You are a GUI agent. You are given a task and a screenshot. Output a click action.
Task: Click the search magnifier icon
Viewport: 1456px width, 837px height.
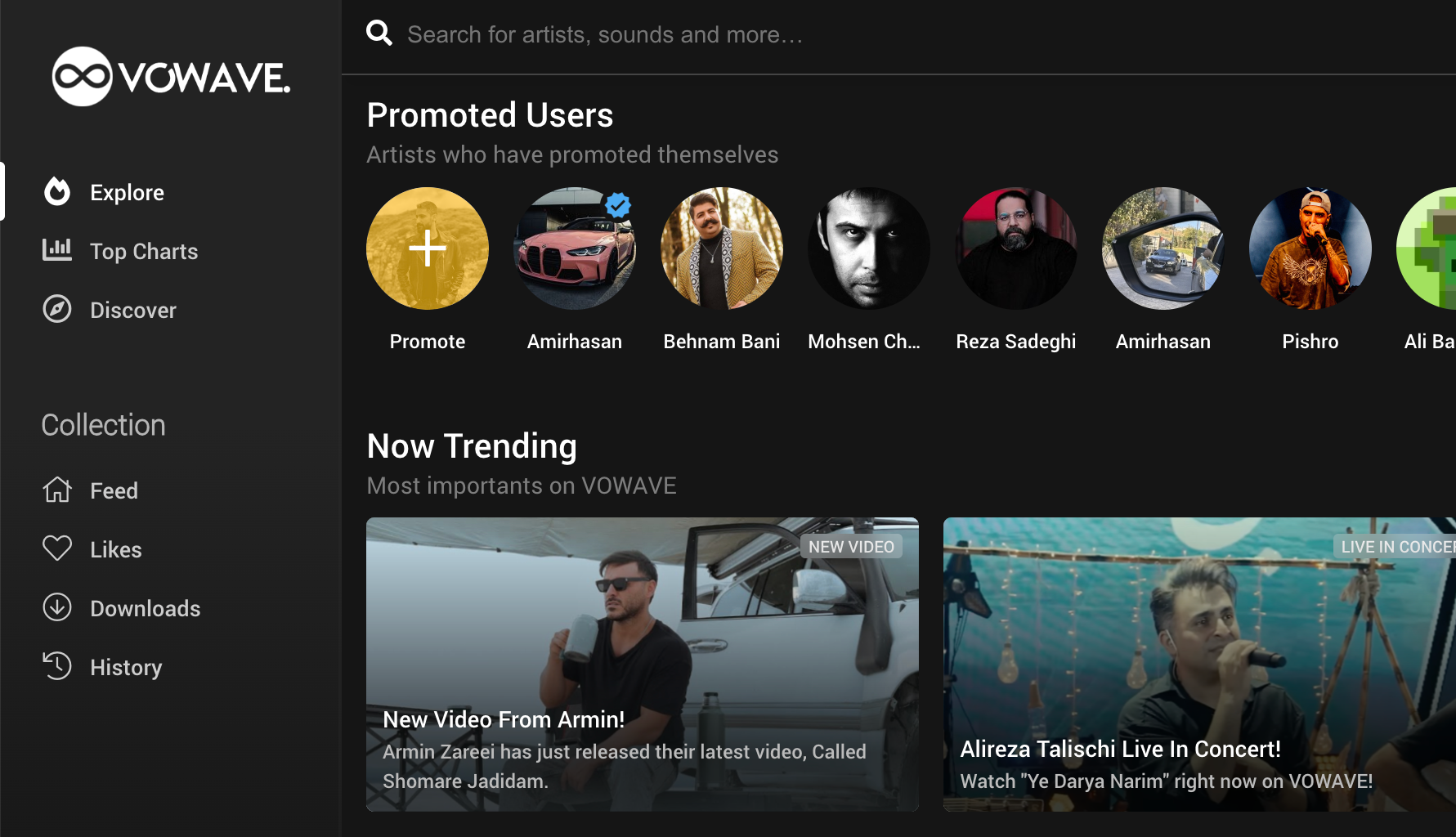[379, 34]
